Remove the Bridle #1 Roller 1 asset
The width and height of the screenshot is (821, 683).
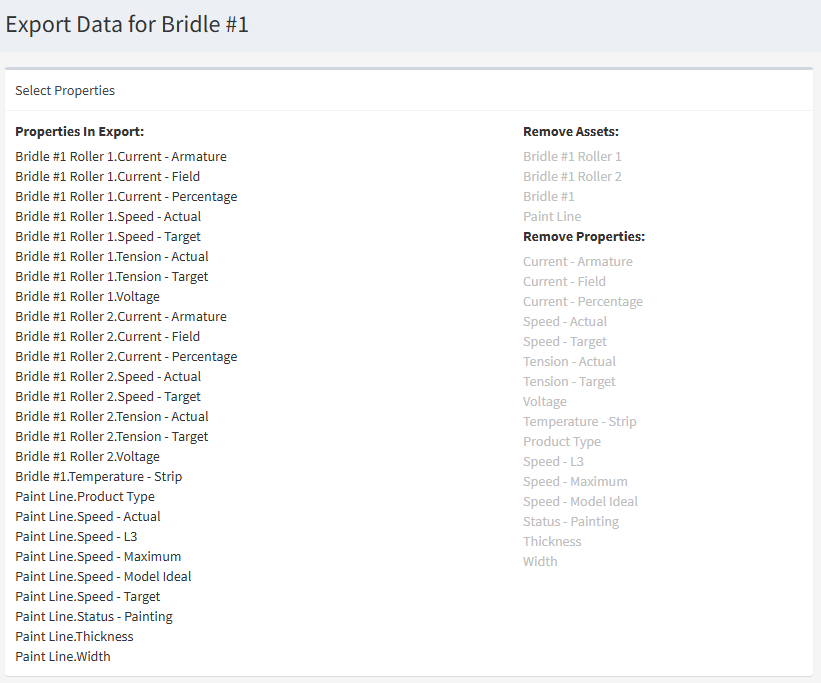pyautogui.click(x=572, y=156)
